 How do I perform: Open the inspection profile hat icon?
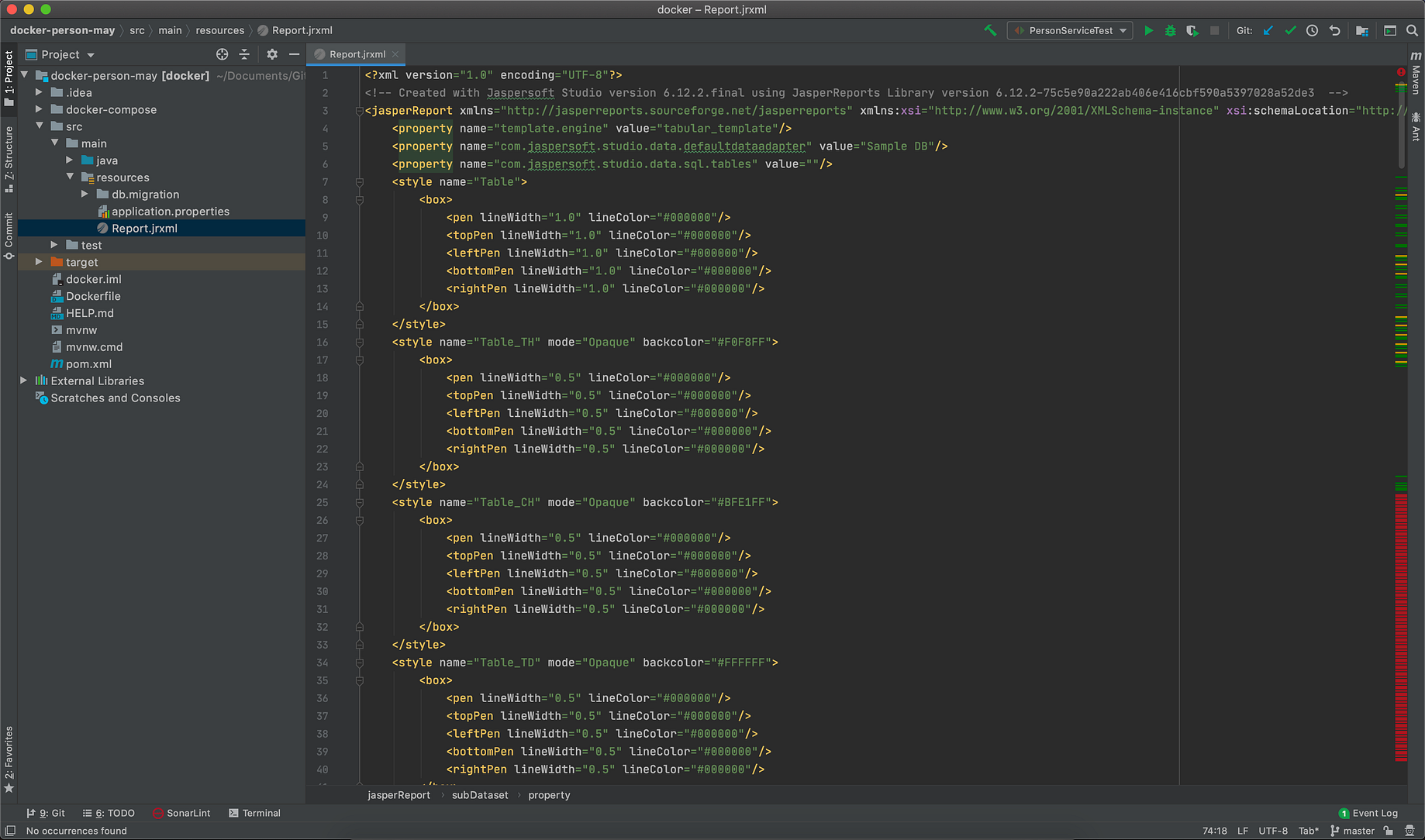click(x=1409, y=831)
